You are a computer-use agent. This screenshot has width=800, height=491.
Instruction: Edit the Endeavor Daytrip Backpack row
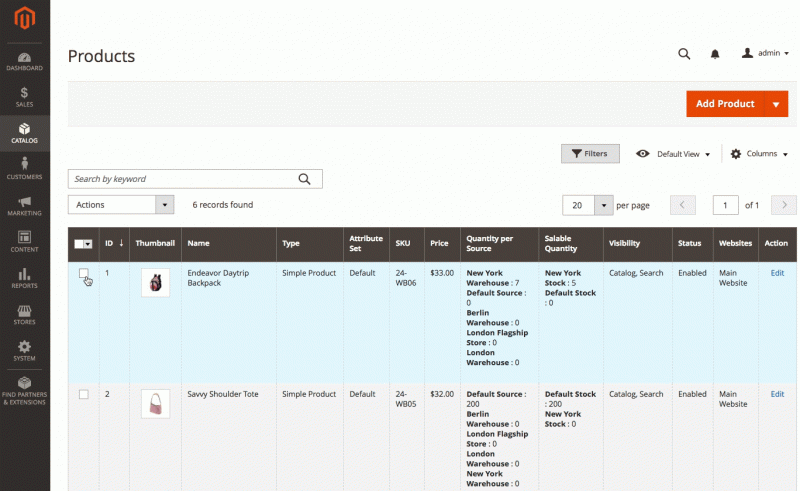(777, 273)
